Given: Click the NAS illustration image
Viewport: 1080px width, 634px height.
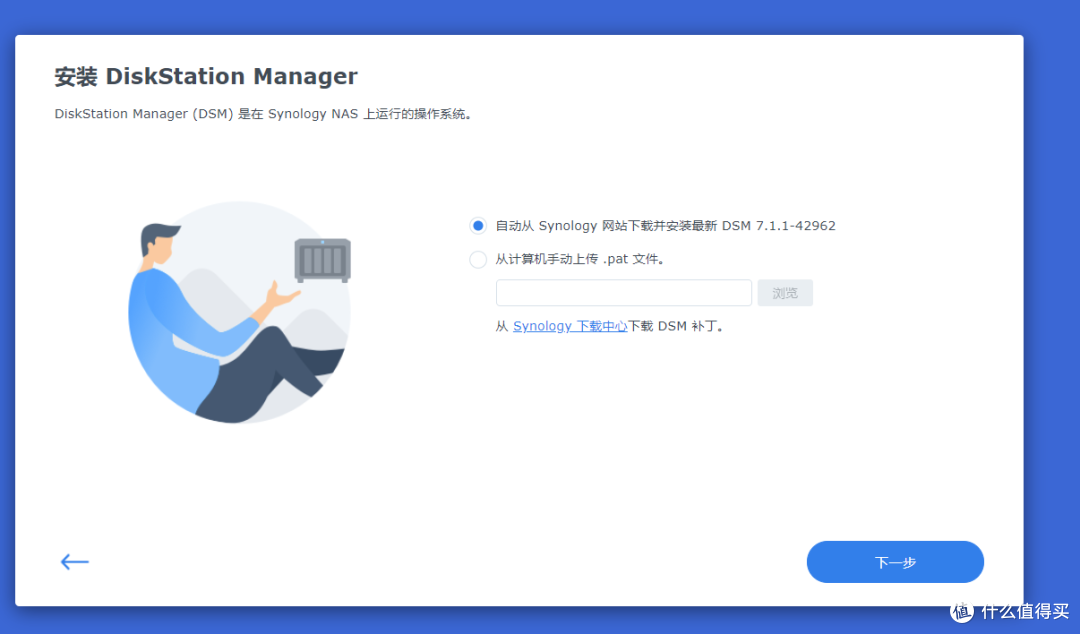Looking at the screenshot, I should tap(240, 312).
